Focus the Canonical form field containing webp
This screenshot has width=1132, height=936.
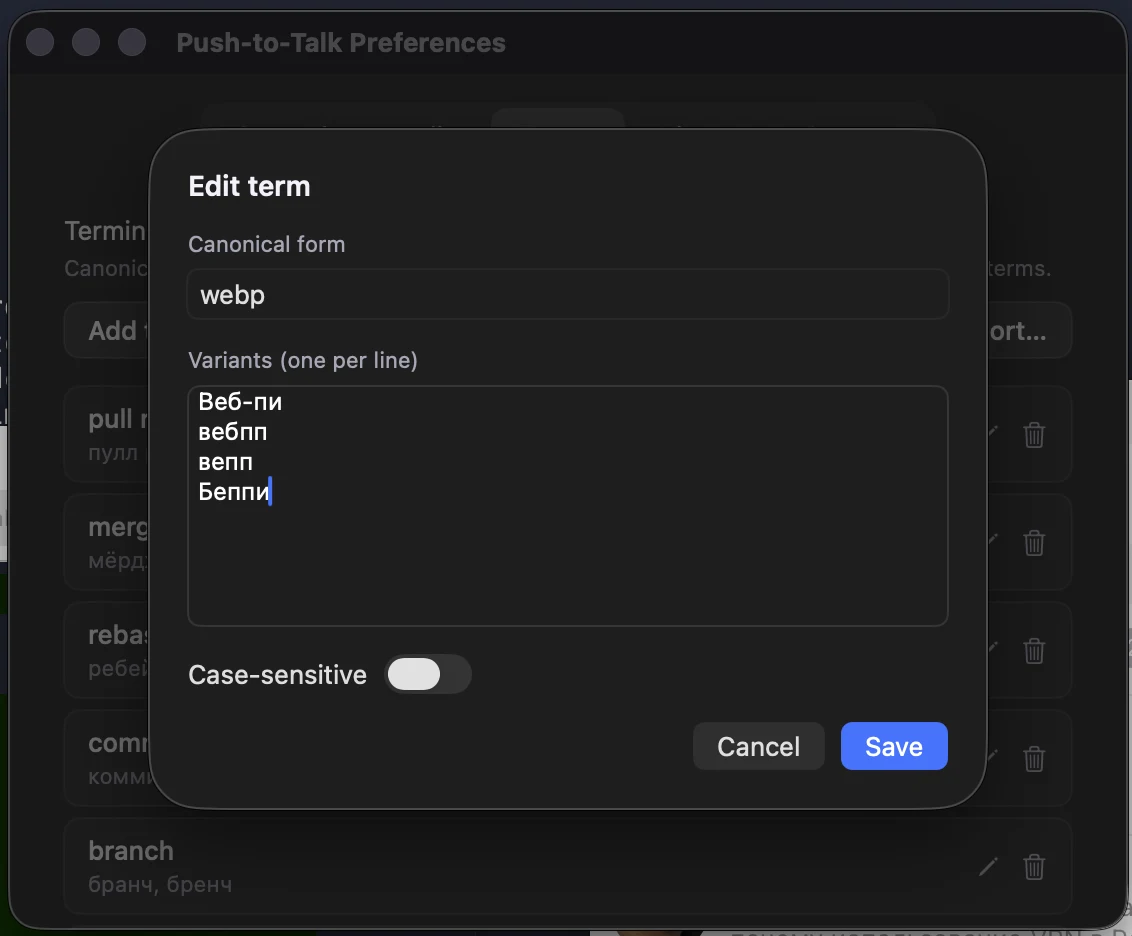568,294
